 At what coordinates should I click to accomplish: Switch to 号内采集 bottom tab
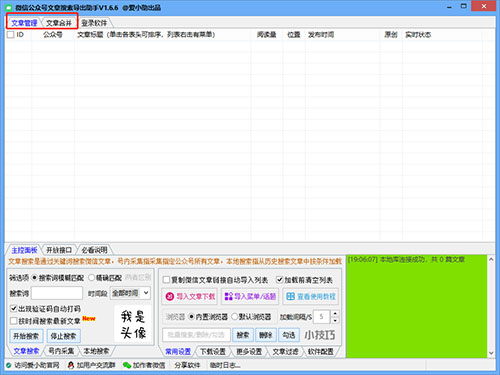point(61,351)
